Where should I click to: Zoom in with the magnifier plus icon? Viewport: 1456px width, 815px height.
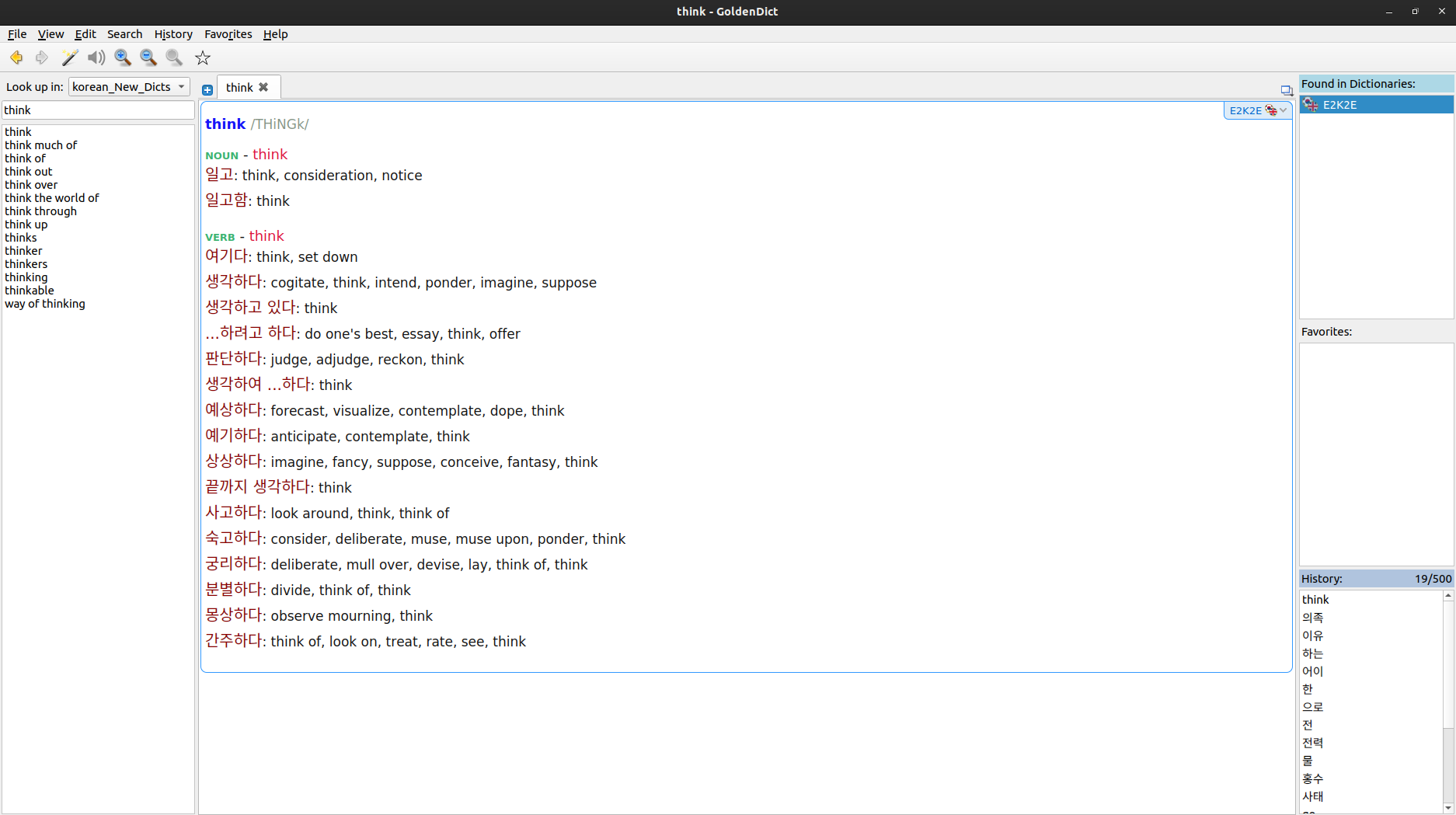(123, 57)
